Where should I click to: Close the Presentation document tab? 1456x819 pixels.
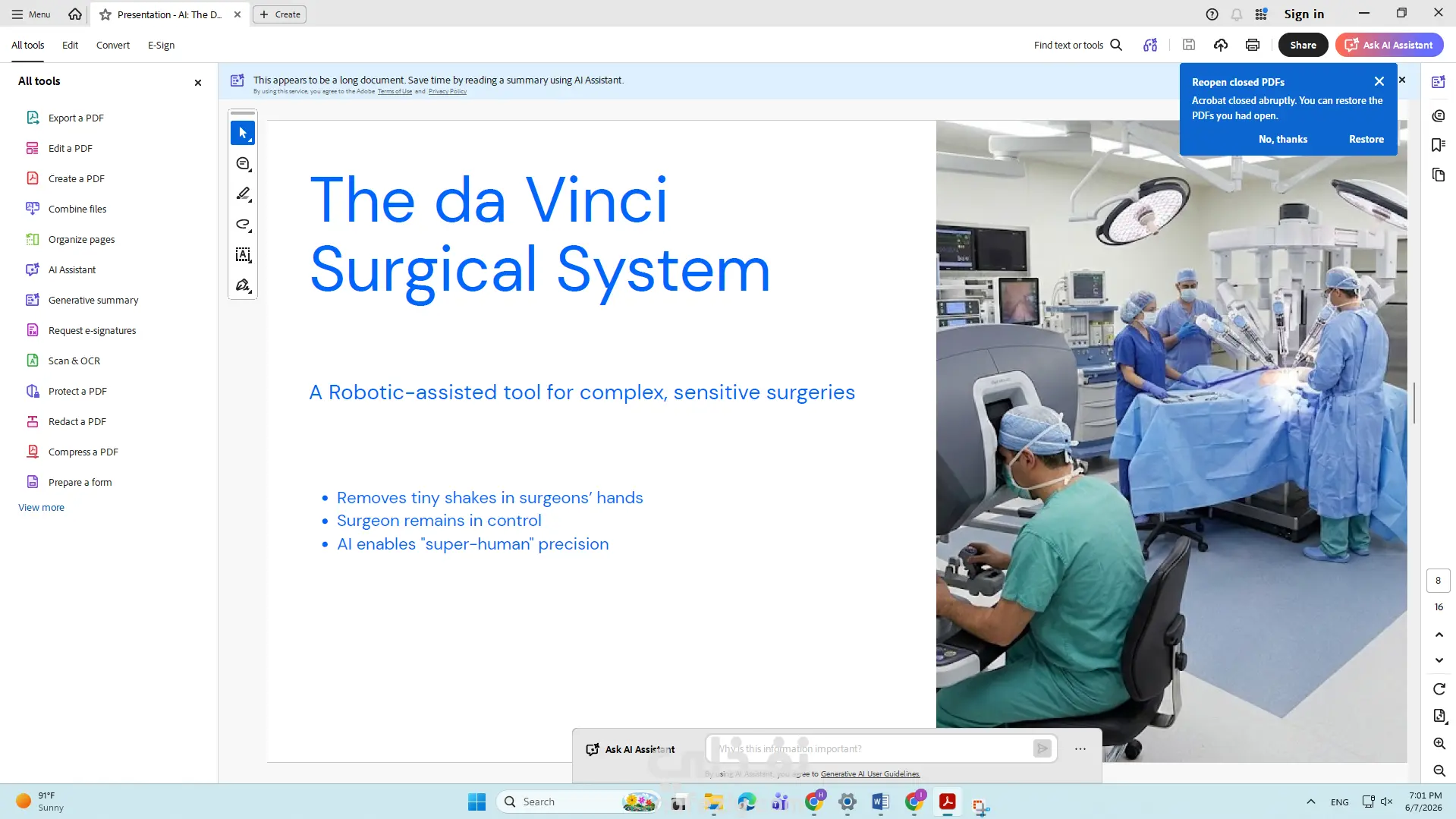237,14
